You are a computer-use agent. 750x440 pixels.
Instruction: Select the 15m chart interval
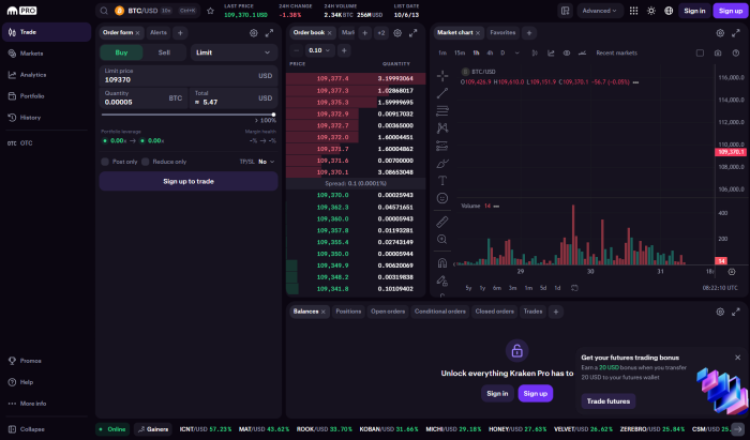460,53
